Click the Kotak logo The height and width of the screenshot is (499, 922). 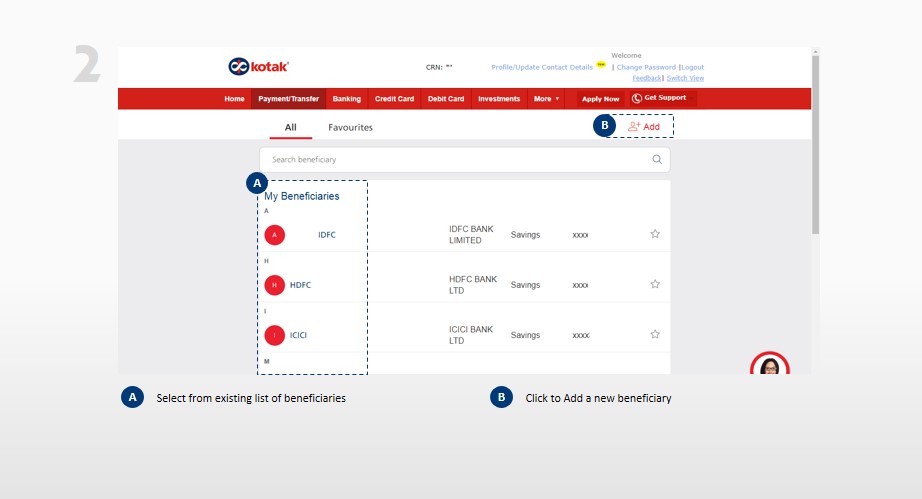point(259,67)
